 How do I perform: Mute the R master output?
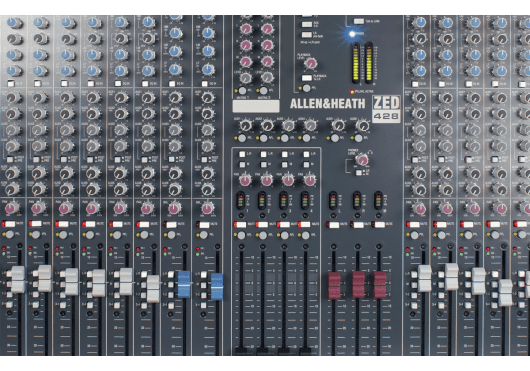[358, 225]
